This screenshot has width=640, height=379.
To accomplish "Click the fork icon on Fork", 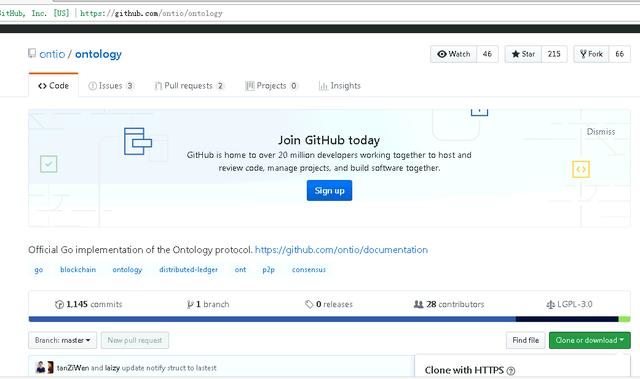I will [583, 54].
